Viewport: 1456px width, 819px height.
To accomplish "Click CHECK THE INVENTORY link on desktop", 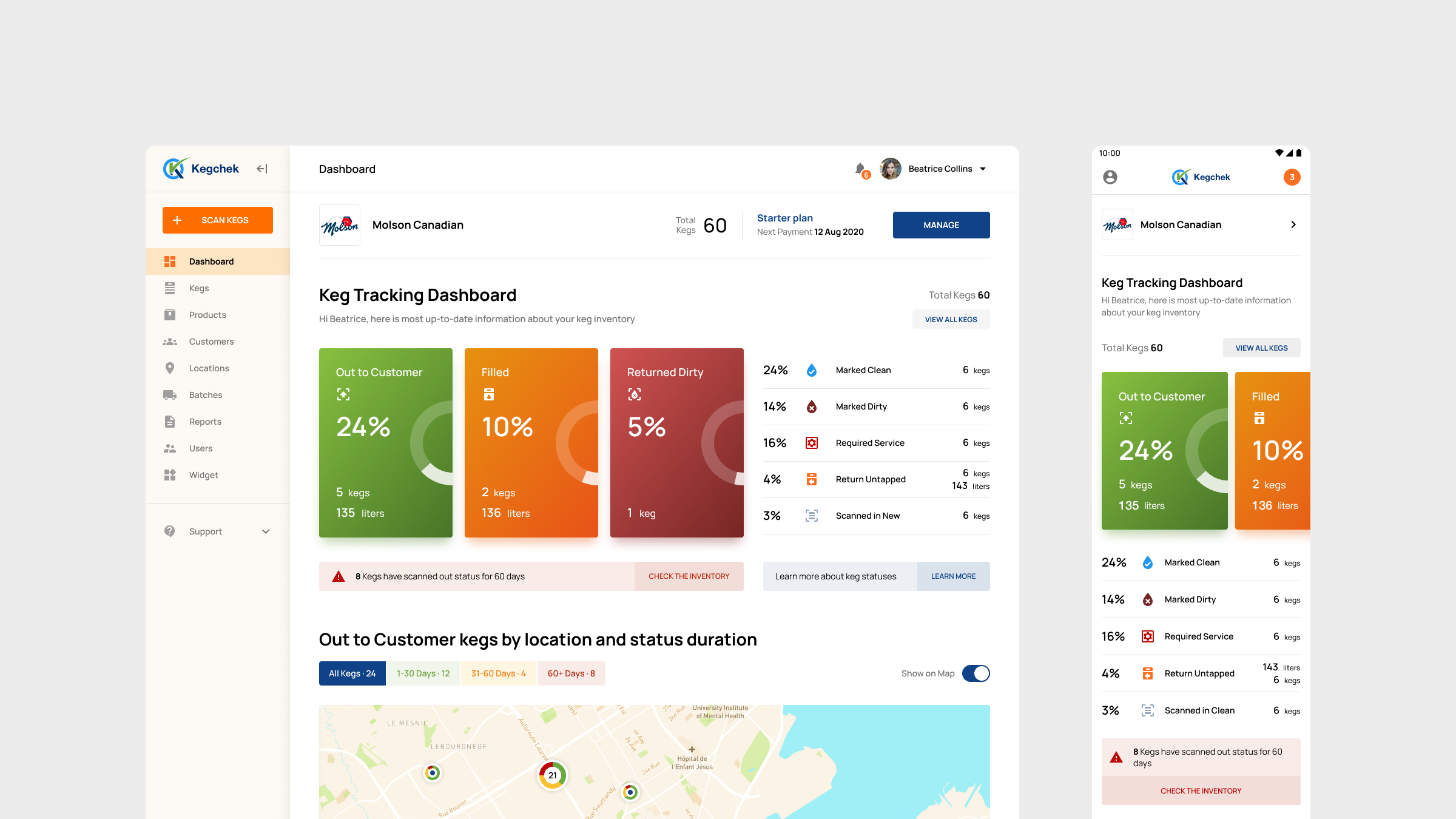I will [689, 576].
